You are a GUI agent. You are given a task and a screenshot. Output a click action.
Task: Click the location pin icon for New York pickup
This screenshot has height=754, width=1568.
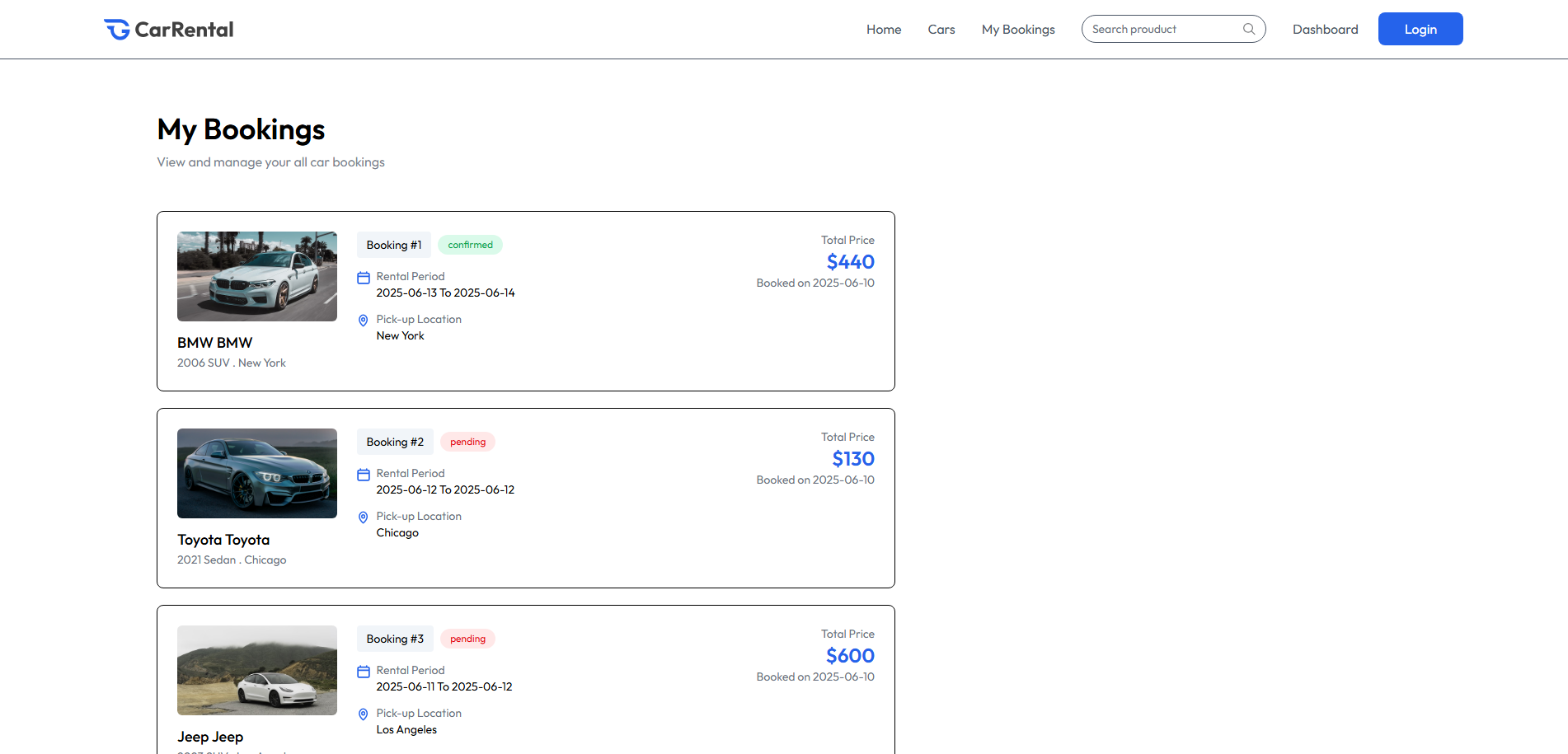(363, 321)
